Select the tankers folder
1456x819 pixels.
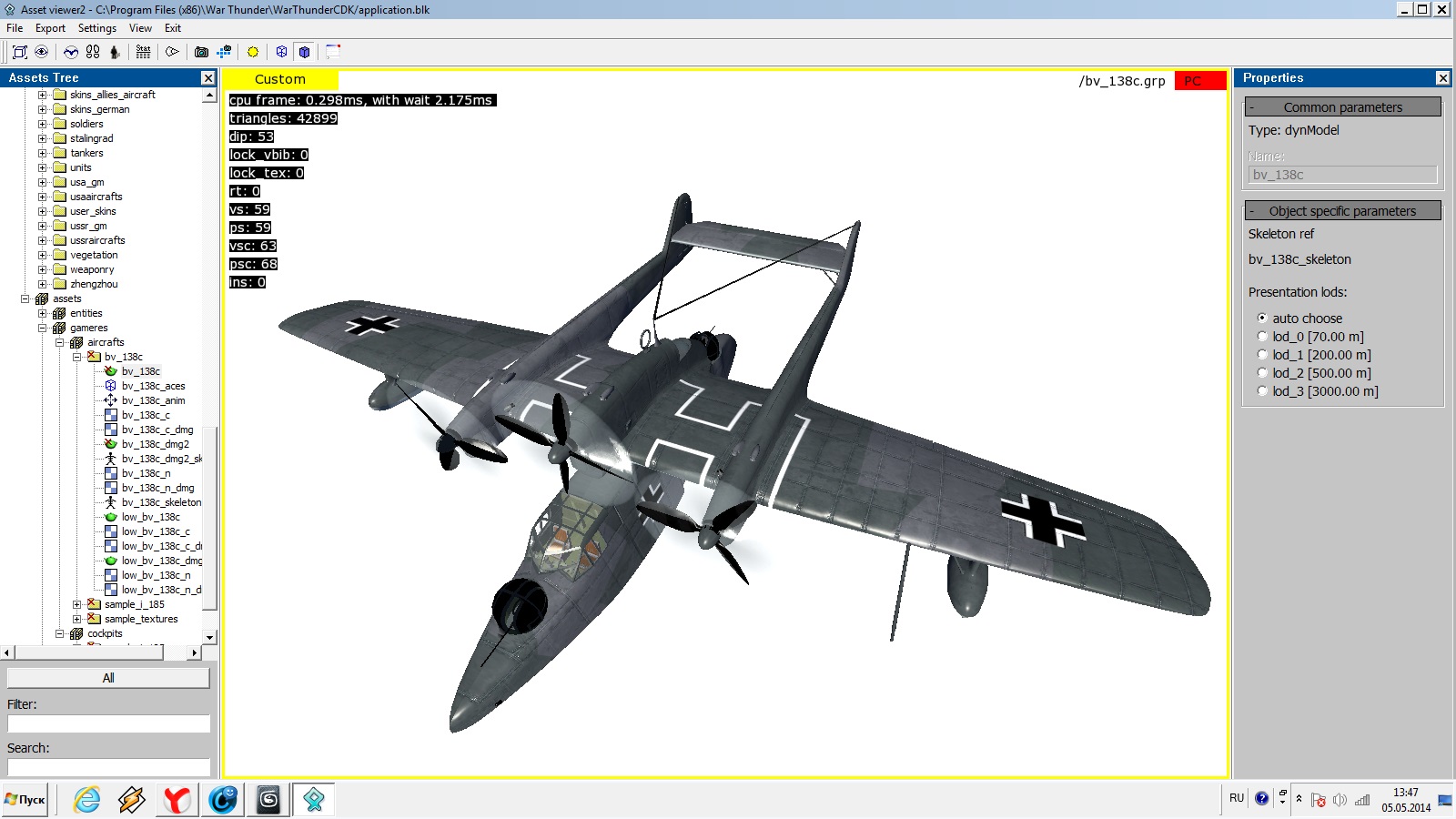click(x=86, y=153)
